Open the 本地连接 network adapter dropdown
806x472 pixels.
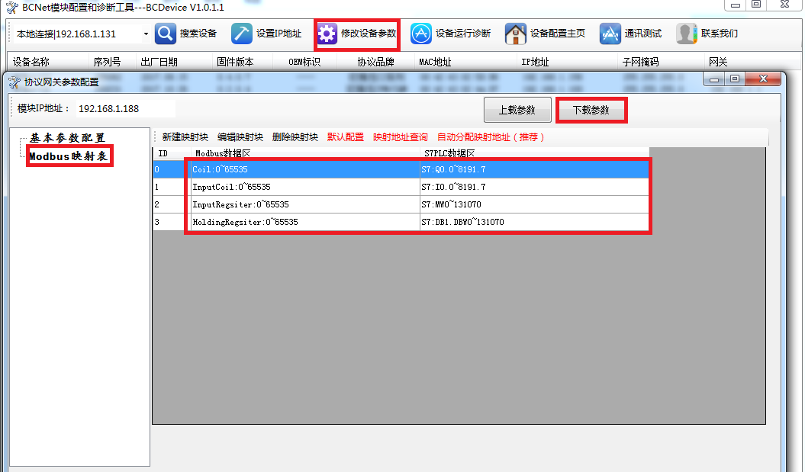point(145,34)
